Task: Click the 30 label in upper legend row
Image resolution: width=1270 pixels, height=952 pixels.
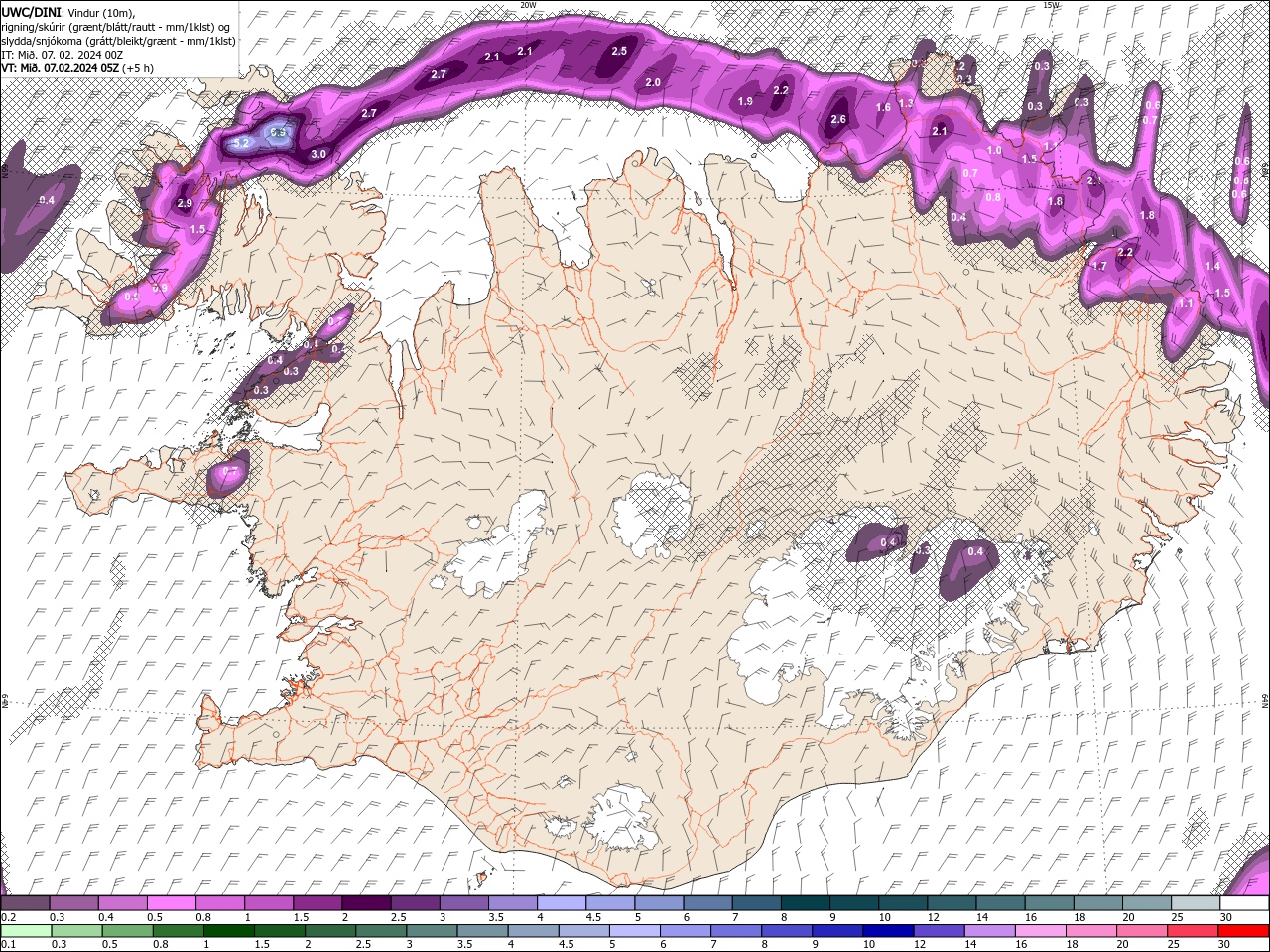Action: click(1226, 917)
